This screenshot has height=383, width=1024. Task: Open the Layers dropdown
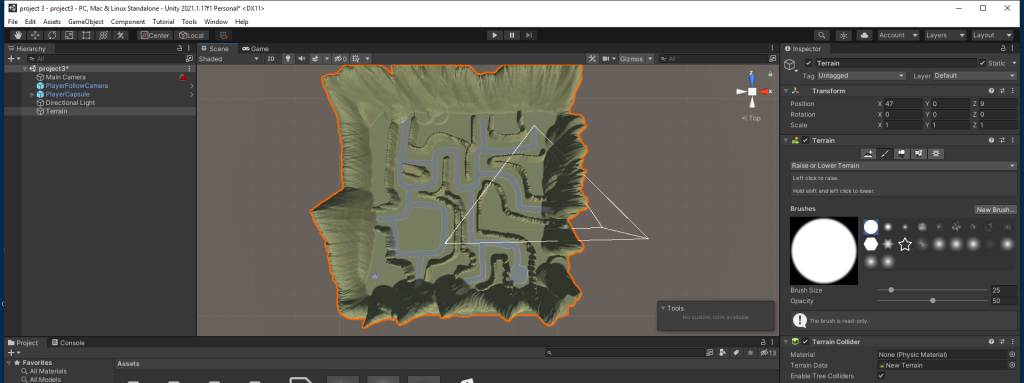pos(944,35)
